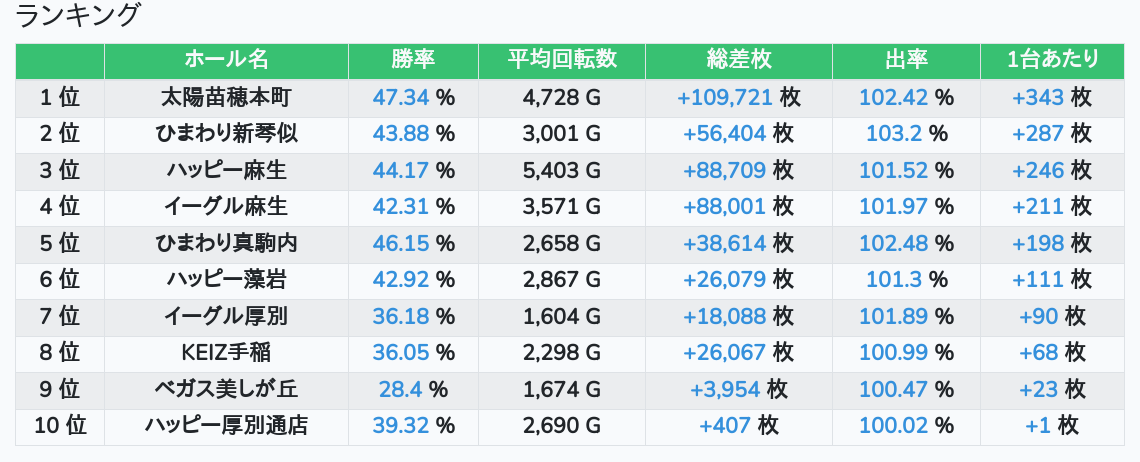Viewport: 1140px width, 462px height.
Task: Click the ひまわり真駒内 hall name
Action: (226, 244)
